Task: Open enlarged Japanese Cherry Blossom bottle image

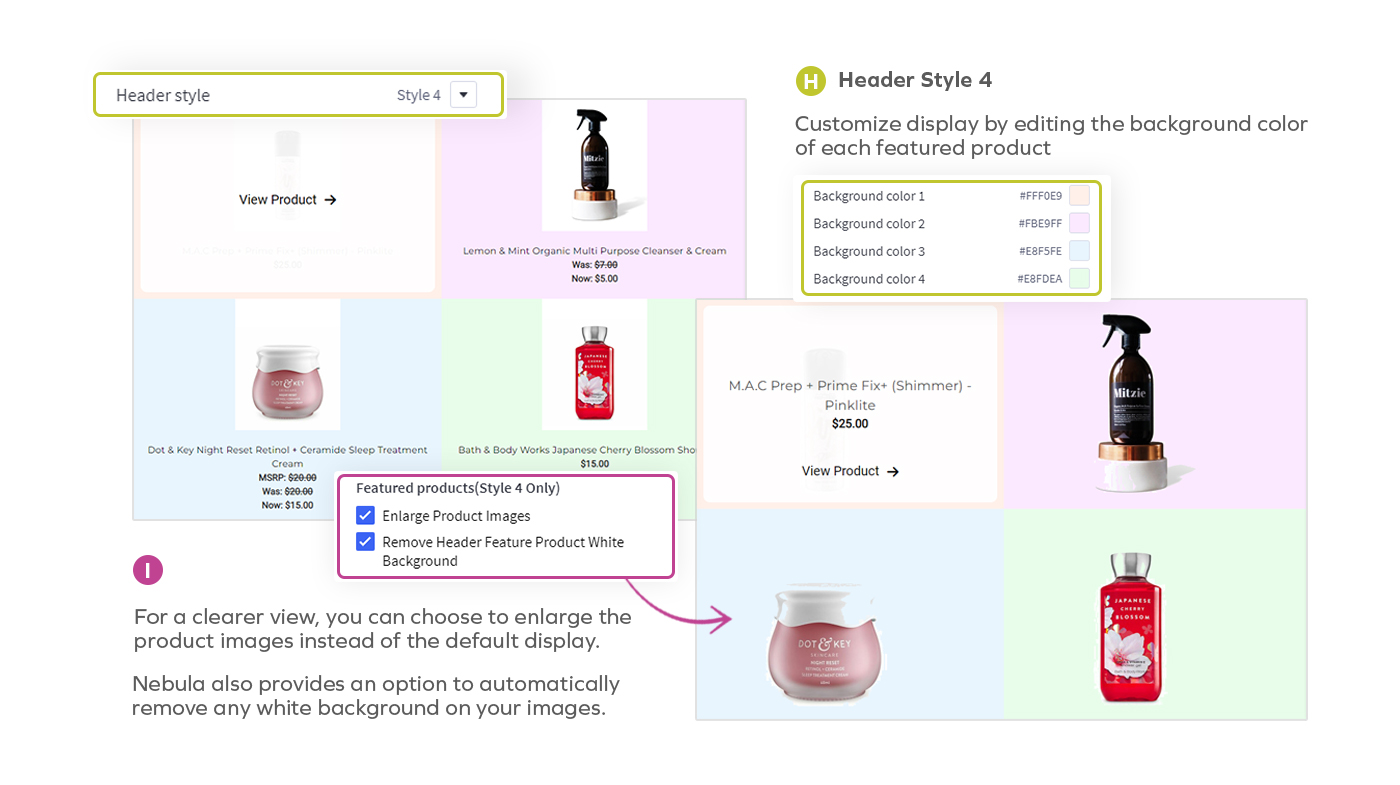Action: [x=1129, y=627]
